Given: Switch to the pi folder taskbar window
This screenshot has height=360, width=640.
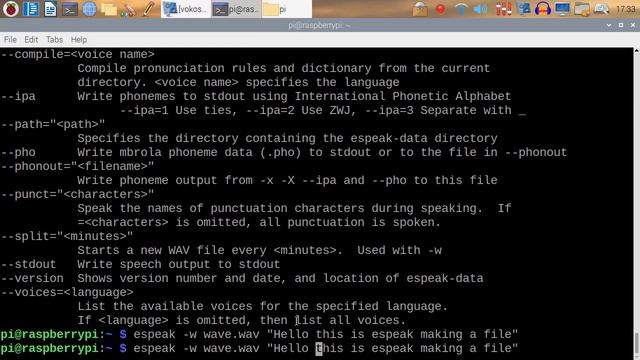Looking at the screenshot, I should [286, 9].
